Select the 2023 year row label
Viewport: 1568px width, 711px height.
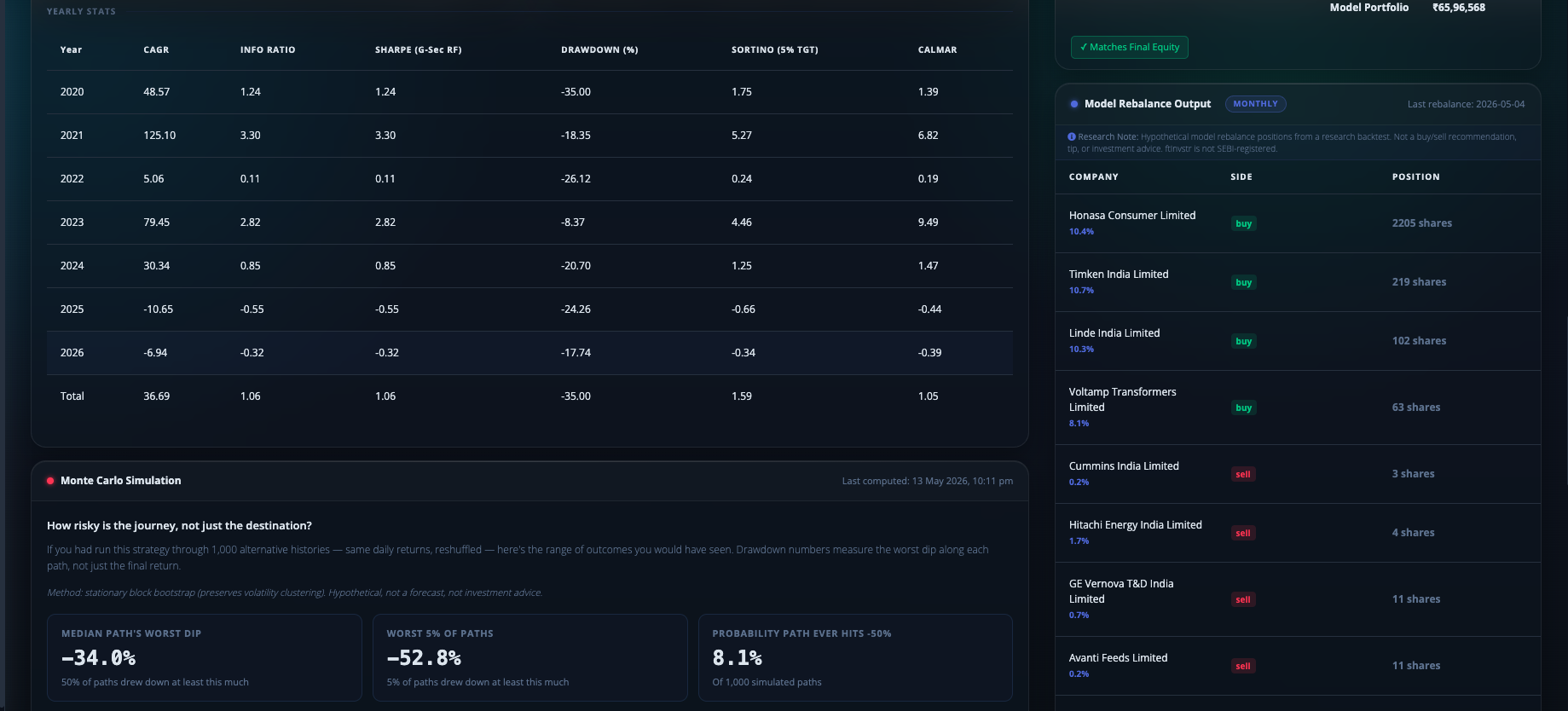[x=72, y=223]
